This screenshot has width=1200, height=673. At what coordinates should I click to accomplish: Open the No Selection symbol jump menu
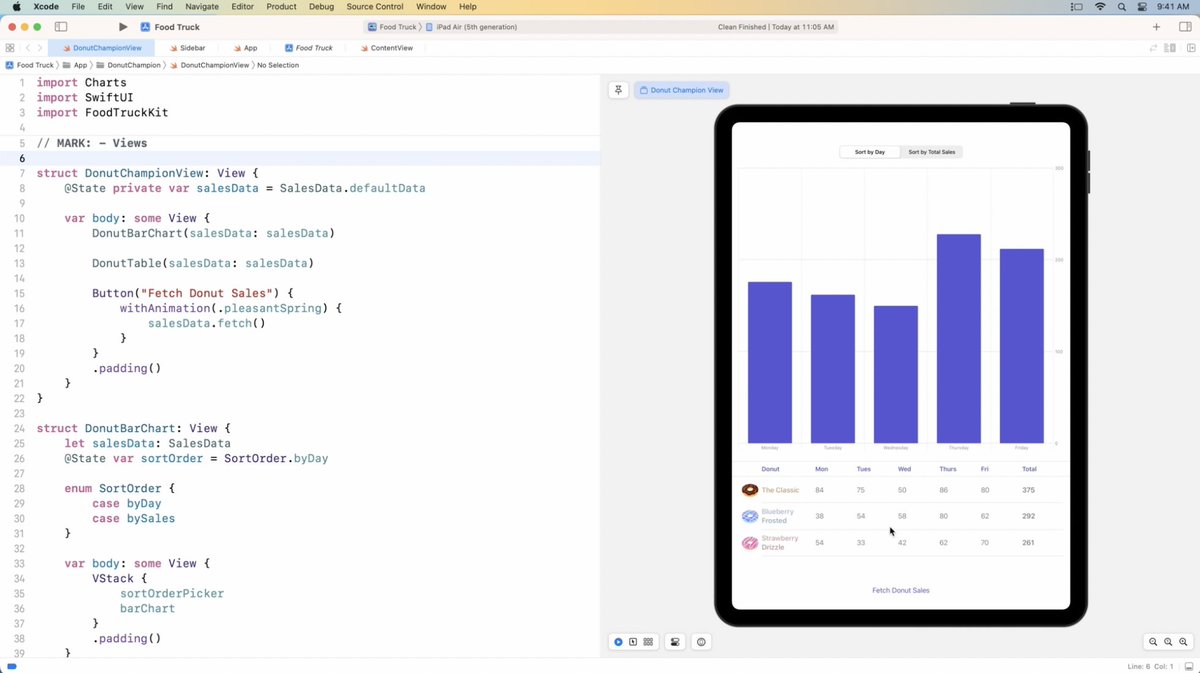click(278, 65)
